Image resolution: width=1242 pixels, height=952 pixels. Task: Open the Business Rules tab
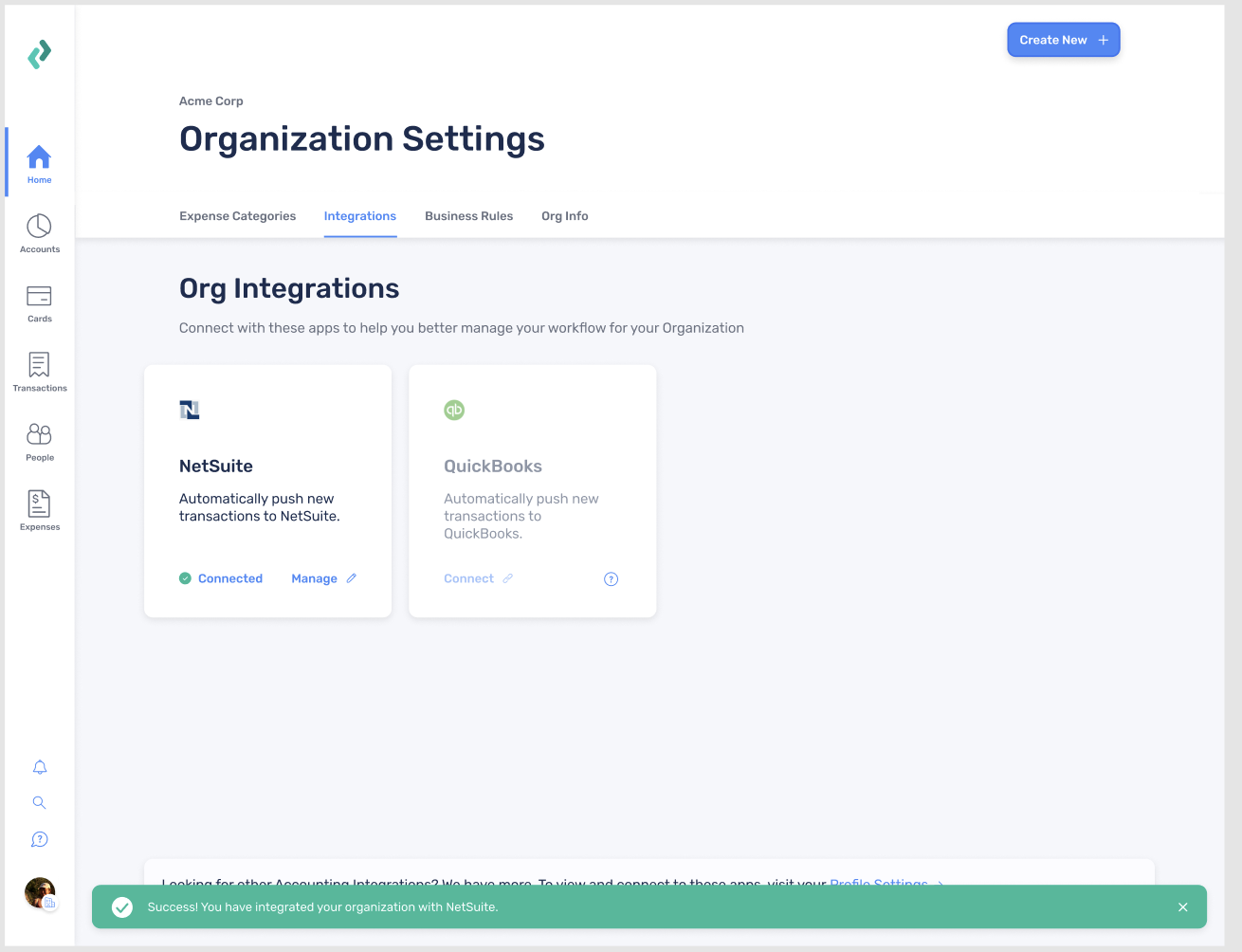[468, 216]
